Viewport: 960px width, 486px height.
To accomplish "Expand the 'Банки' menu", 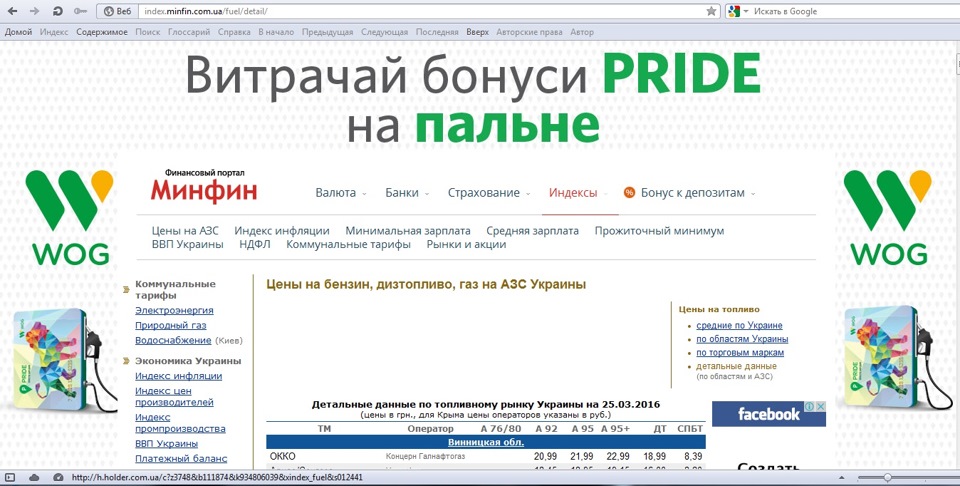I will [407, 193].
